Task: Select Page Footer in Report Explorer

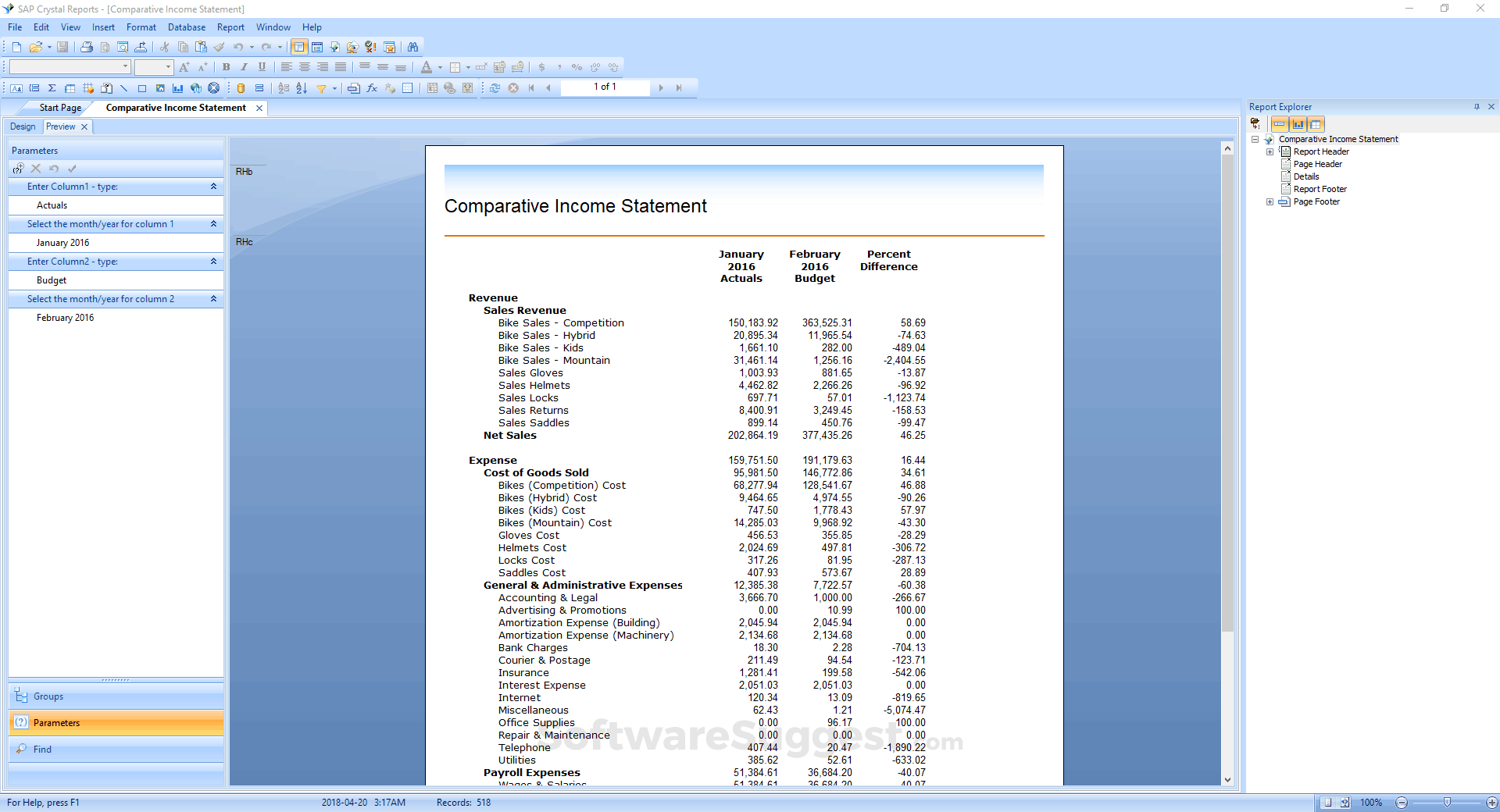Action: click(1317, 201)
